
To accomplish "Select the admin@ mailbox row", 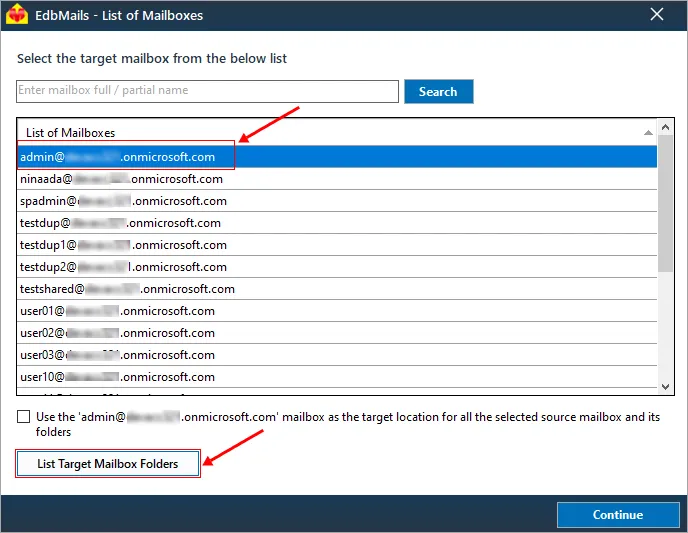I will point(337,157).
